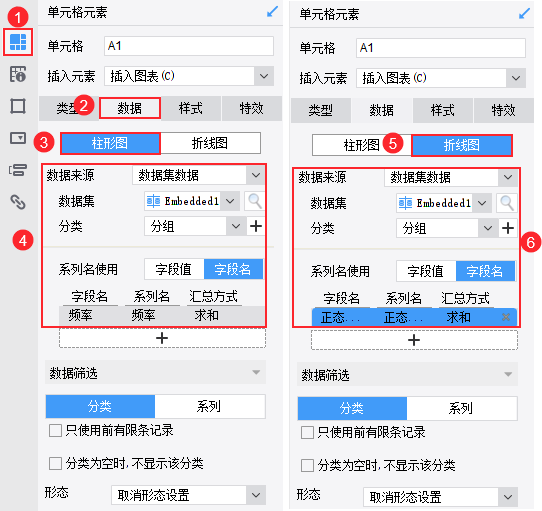Screen dimensions: 542x511
Task: Click left panel dataset preview magnifier icon
Action: [254, 201]
